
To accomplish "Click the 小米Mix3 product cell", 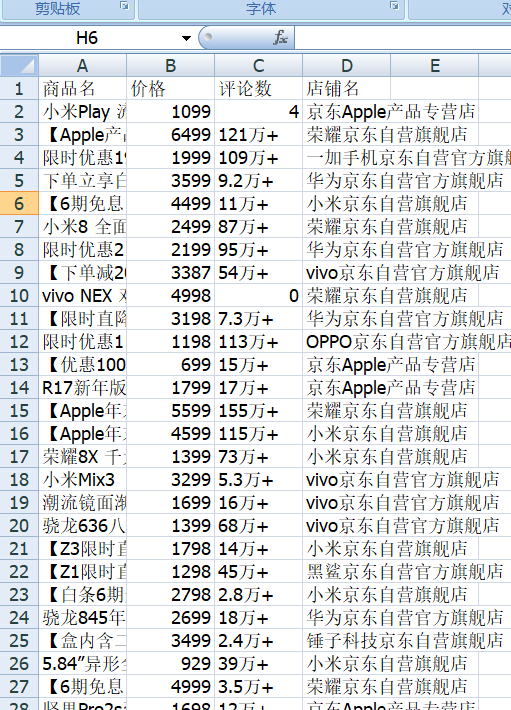I will pos(82,480).
